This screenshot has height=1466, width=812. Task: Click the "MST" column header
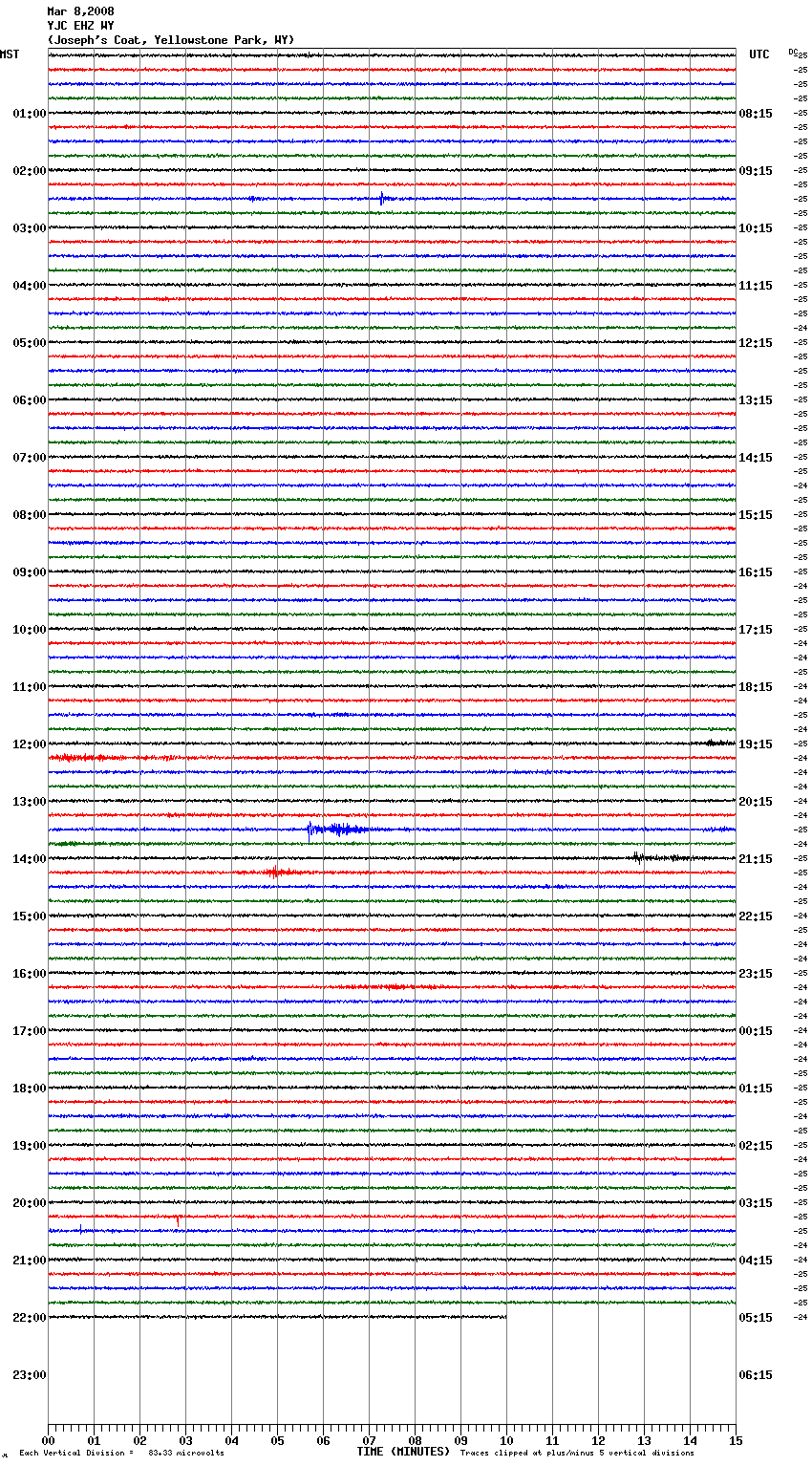coord(10,54)
